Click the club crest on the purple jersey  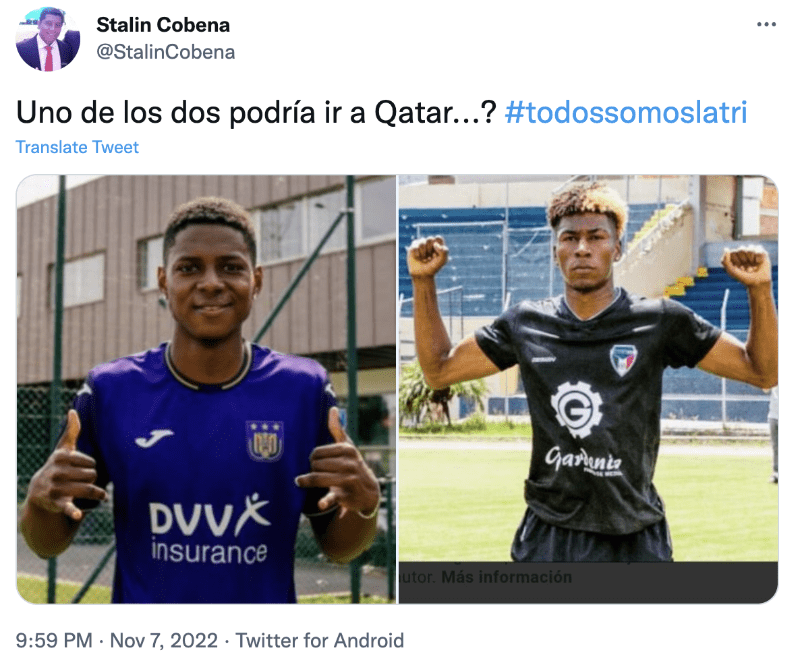click(264, 439)
